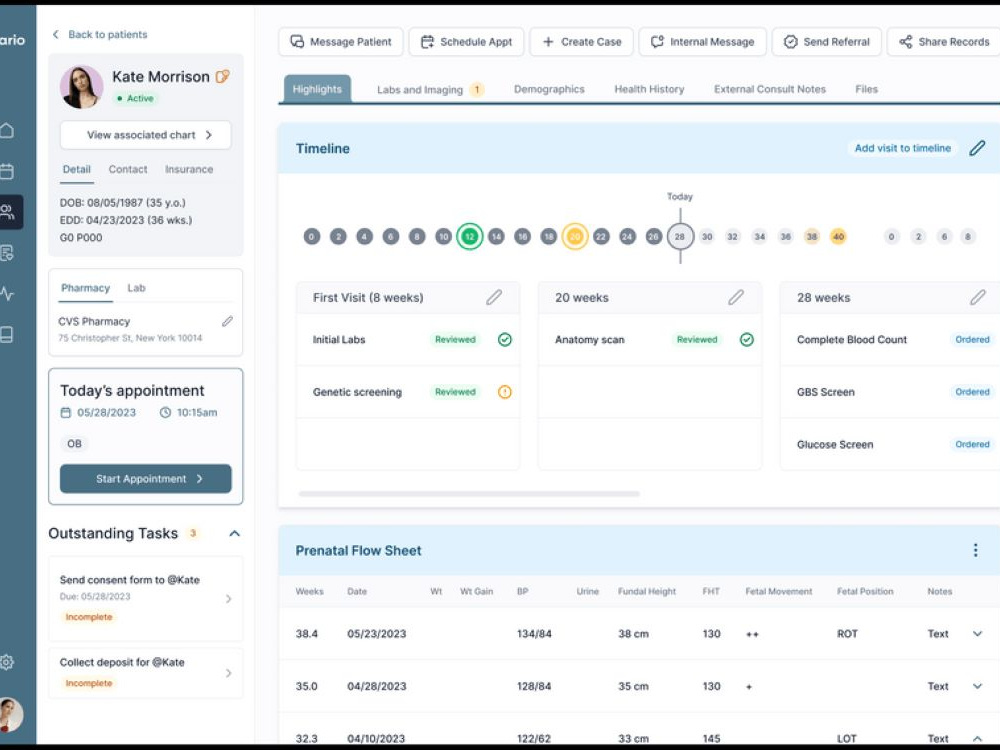The width and height of the screenshot is (1000, 750).
Task: Switch to Files tab
Action: click(866, 89)
